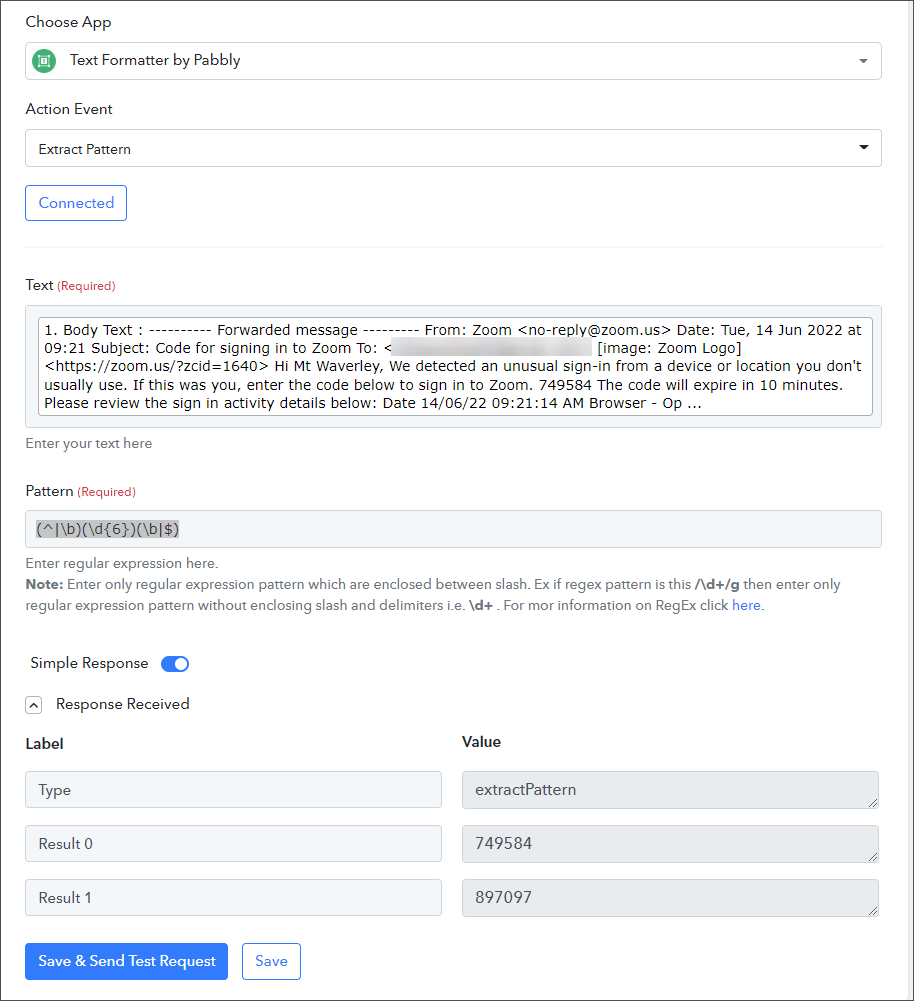914x1001 pixels.
Task: Click the extractPattern value box
Action: pyautogui.click(x=670, y=790)
